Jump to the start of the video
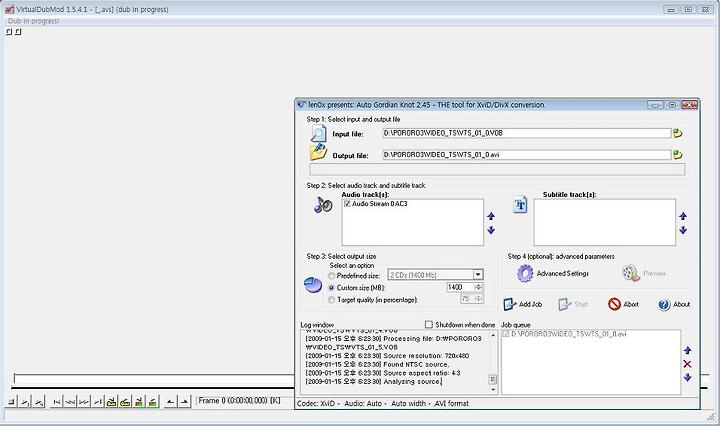Screen dimensions: 720x426 tap(56, 402)
